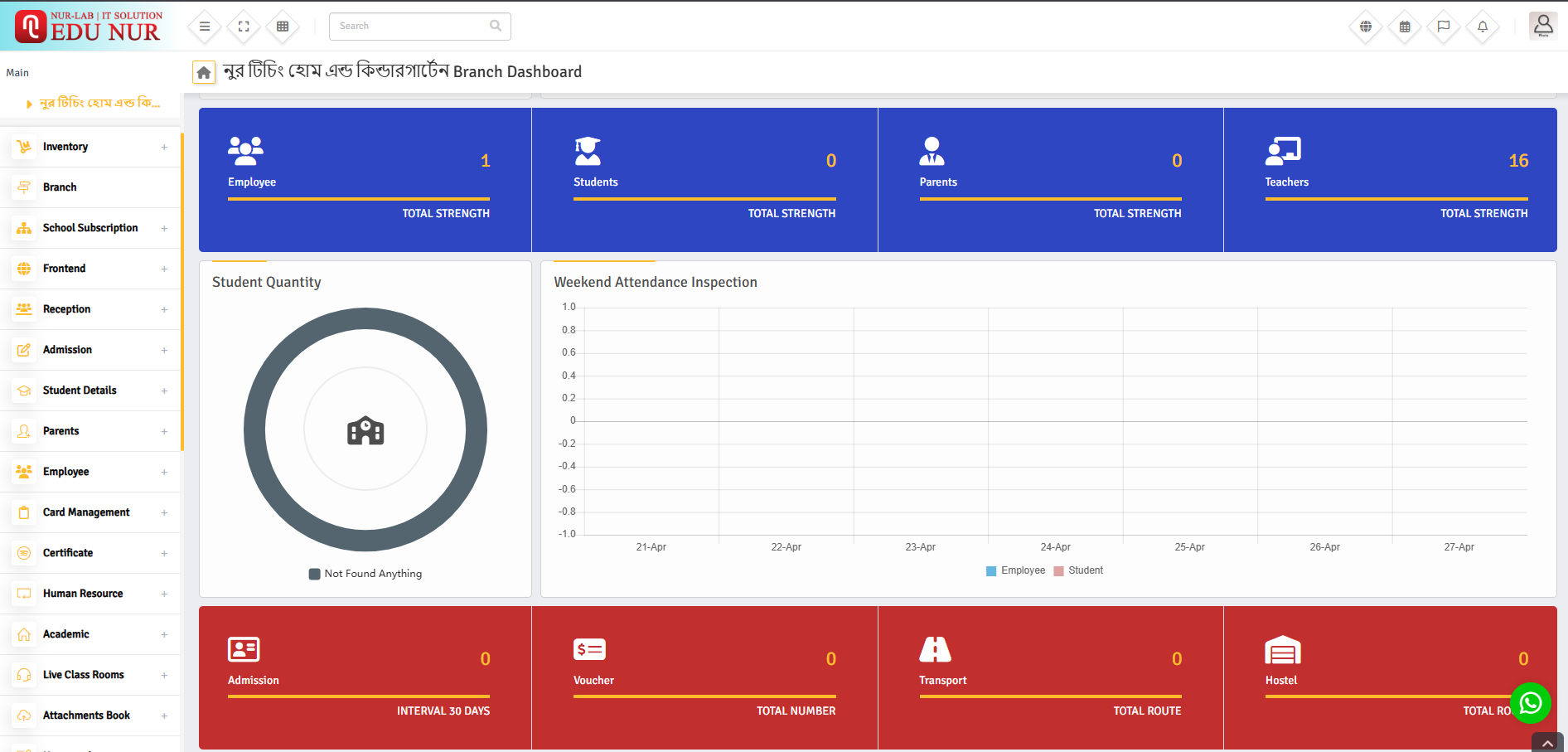
Task: Click the Teachers chalkboard icon
Action: [x=1283, y=151]
